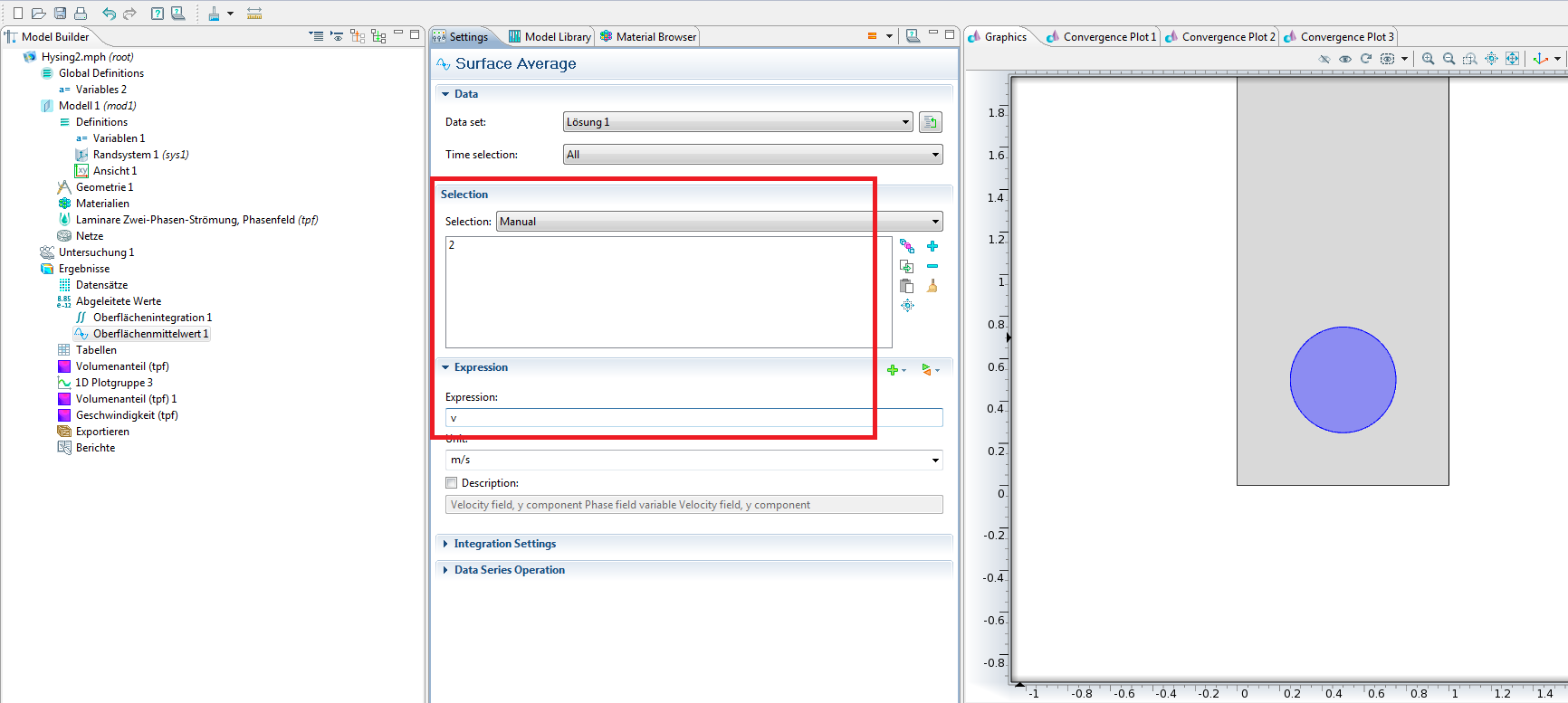Collapse the Data section header
The width and height of the screenshot is (1568, 703).
pos(465,94)
